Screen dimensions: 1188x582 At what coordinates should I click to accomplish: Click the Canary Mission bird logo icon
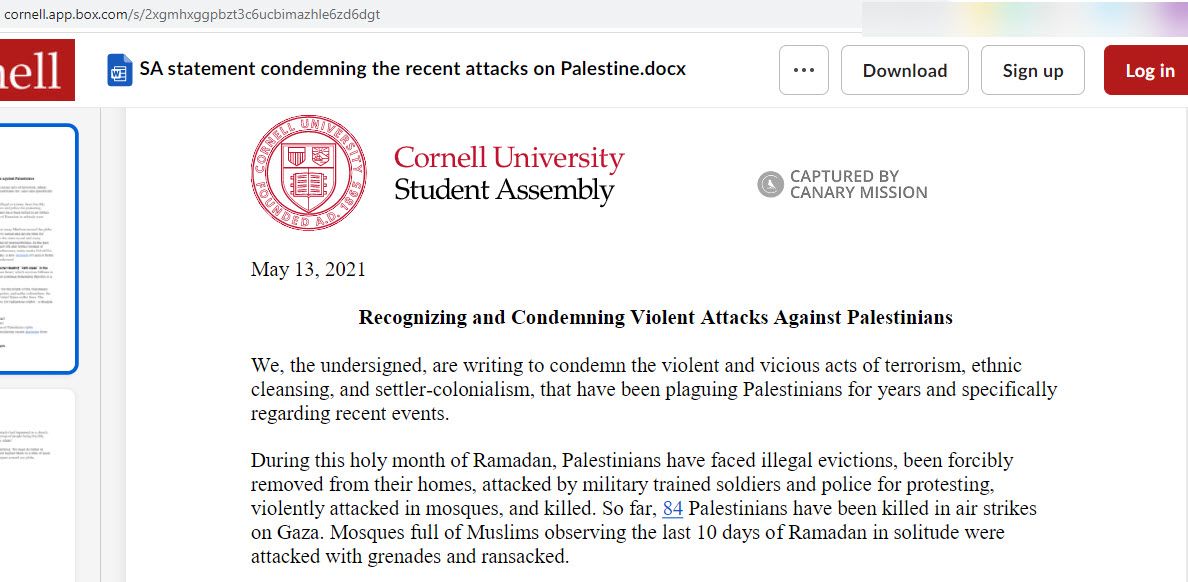pyautogui.click(x=770, y=184)
